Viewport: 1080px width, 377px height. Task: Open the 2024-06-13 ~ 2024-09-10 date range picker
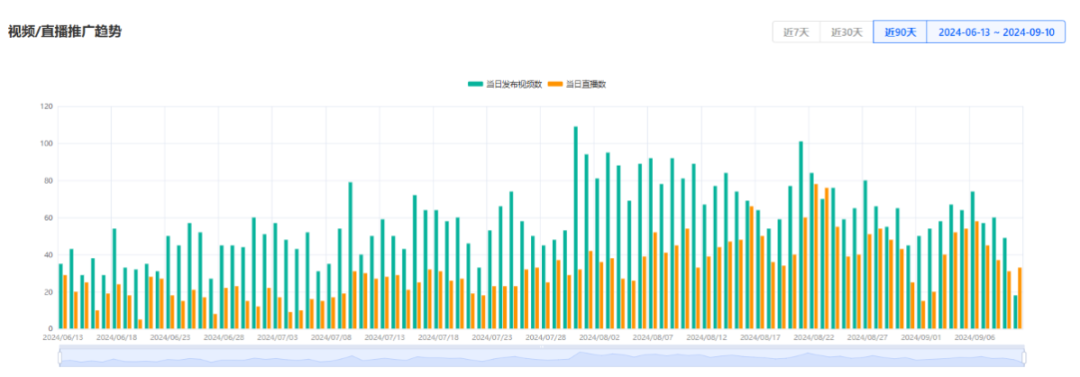pyautogui.click(x=996, y=32)
